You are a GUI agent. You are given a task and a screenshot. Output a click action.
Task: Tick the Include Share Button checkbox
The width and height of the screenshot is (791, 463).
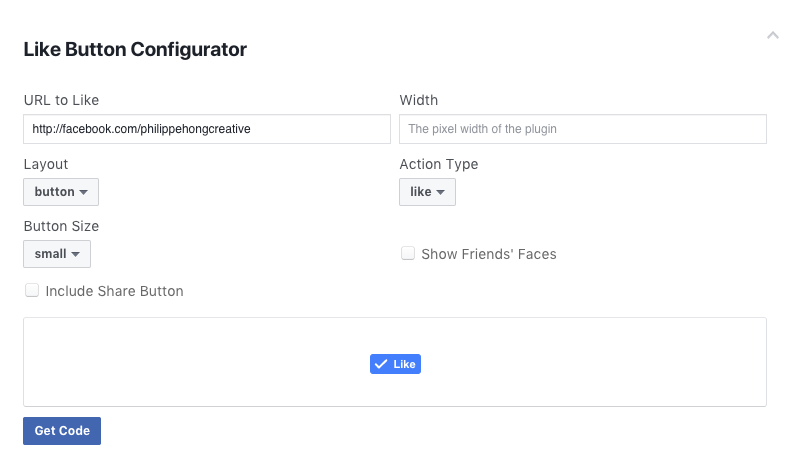32,290
